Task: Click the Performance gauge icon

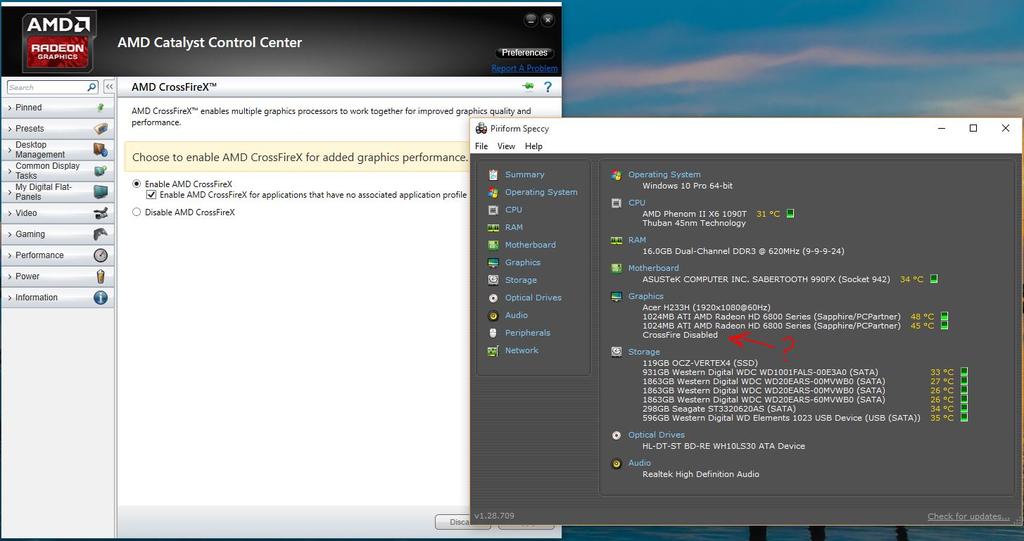Action: coord(101,255)
